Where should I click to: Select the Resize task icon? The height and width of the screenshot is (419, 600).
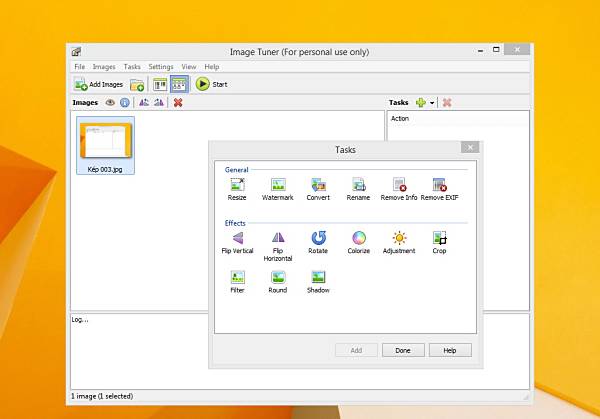coord(237,189)
